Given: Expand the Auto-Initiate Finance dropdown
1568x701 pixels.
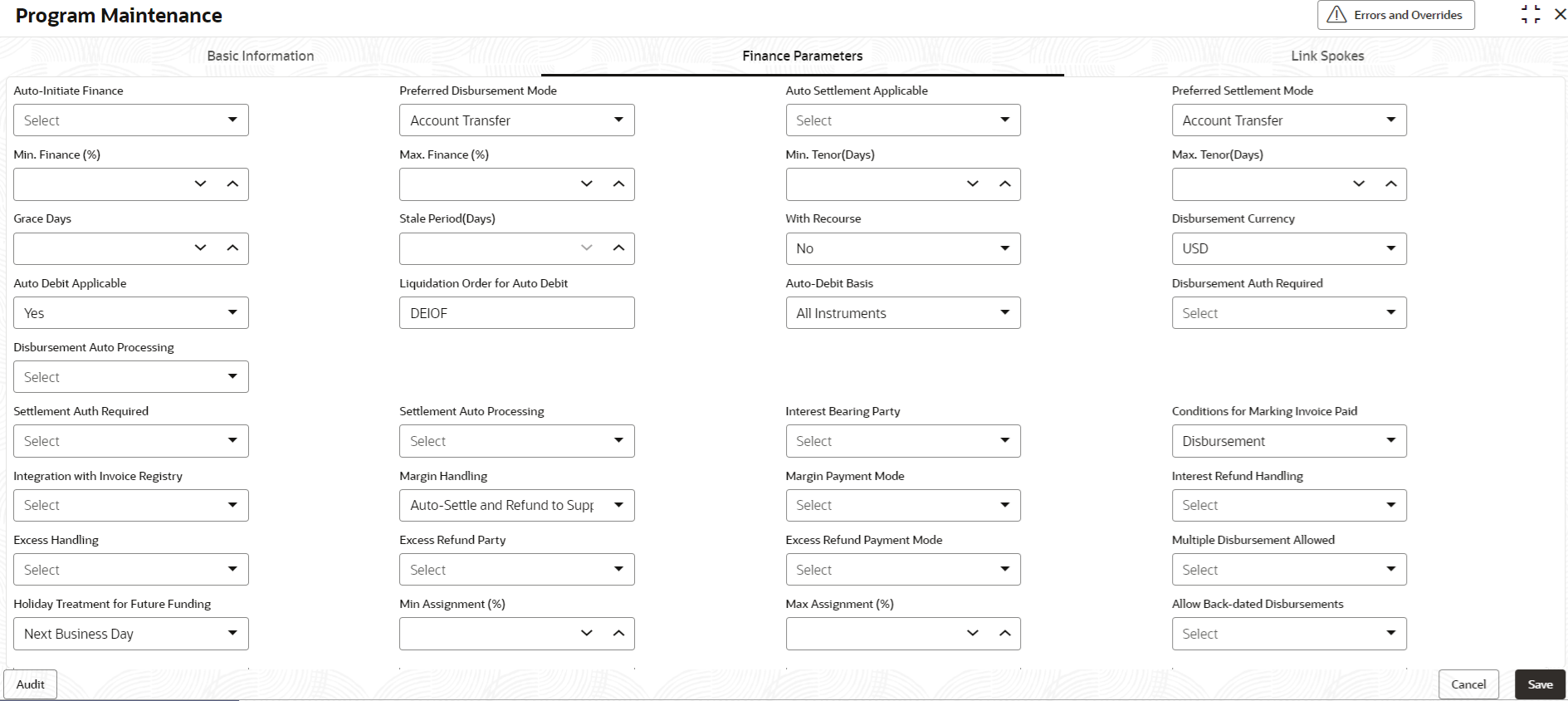Looking at the screenshot, I should tap(131, 120).
